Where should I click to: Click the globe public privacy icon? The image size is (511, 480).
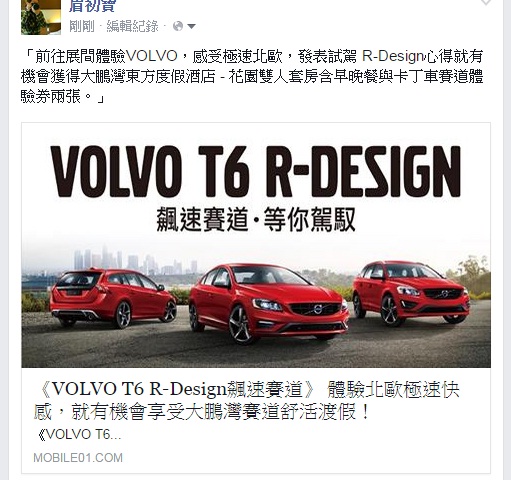[x=178, y=26]
